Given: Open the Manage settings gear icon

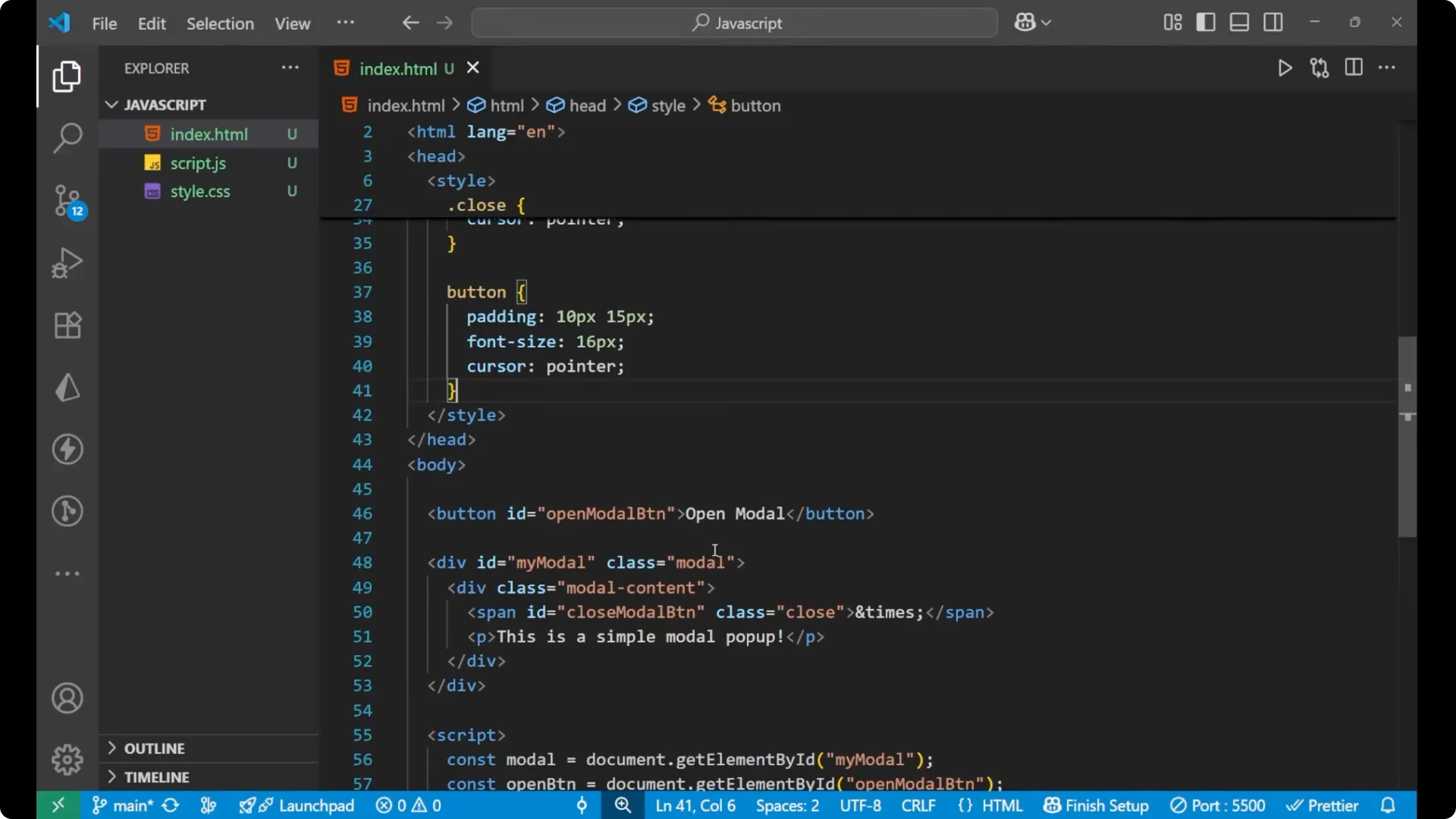Looking at the screenshot, I should (x=67, y=759).
